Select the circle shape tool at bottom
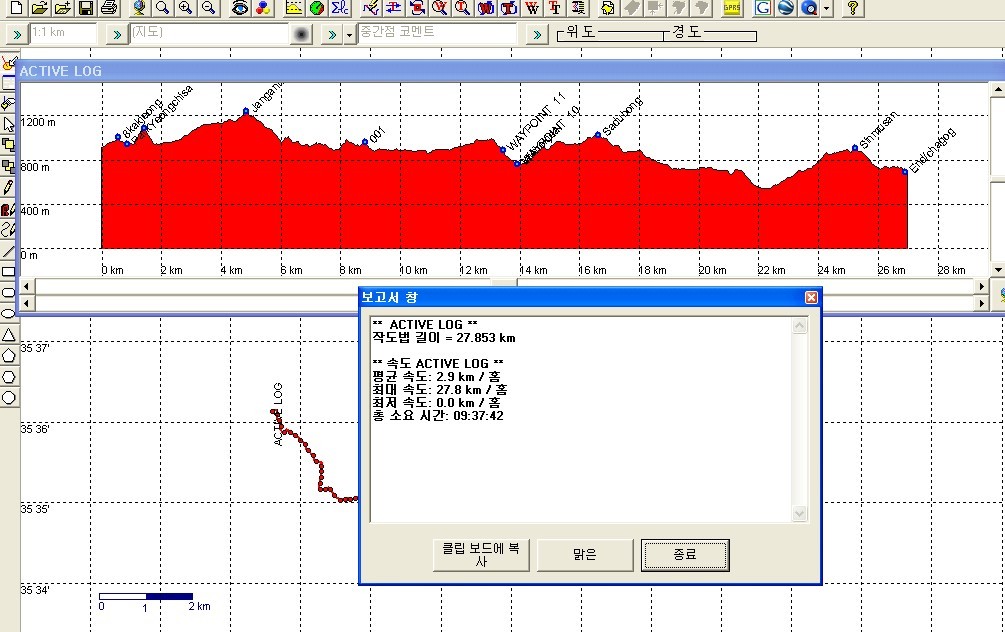Screen dimensions: 1005x632 (8, 398)
